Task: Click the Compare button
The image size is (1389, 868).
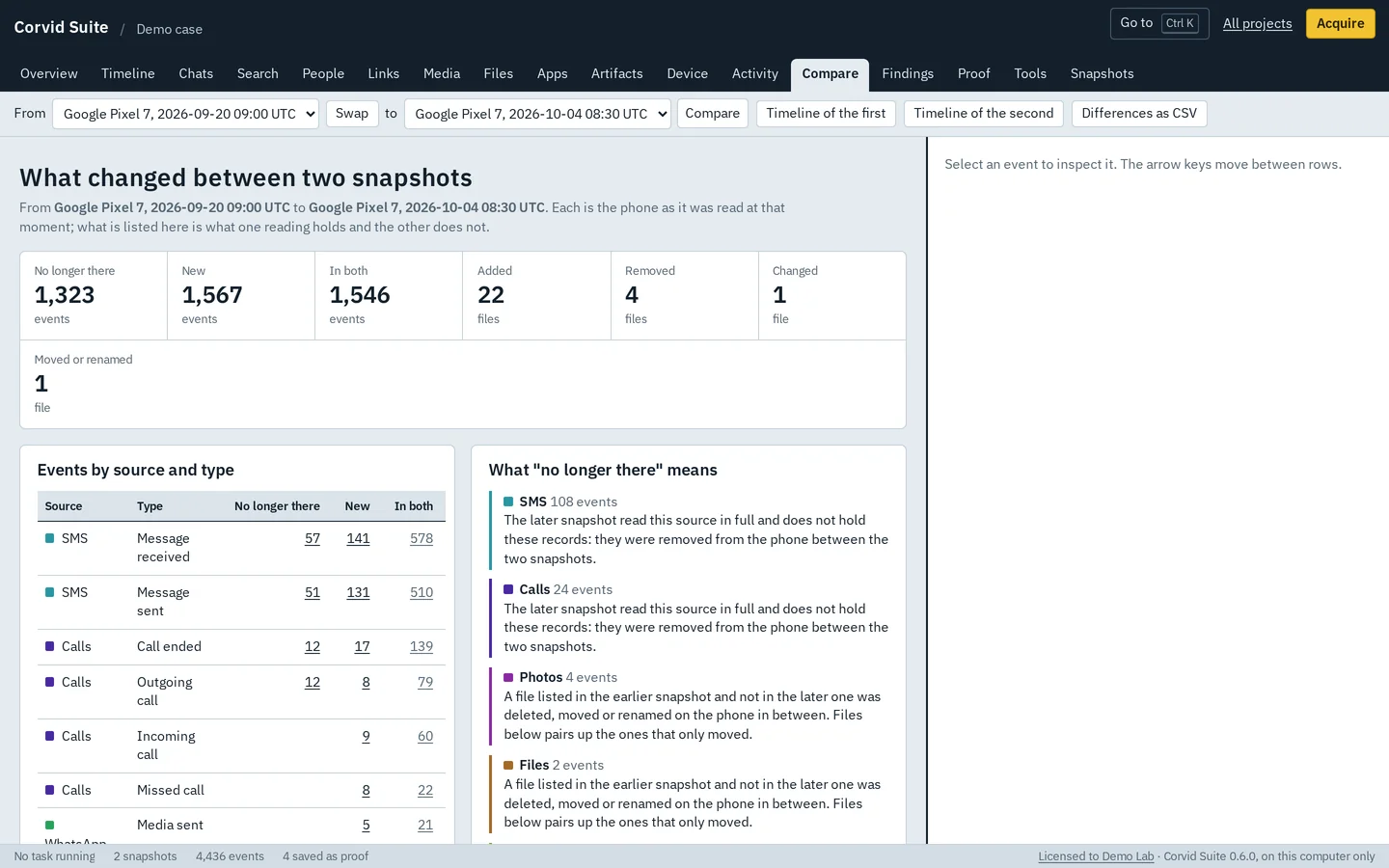Action: (x=712, y=114)
